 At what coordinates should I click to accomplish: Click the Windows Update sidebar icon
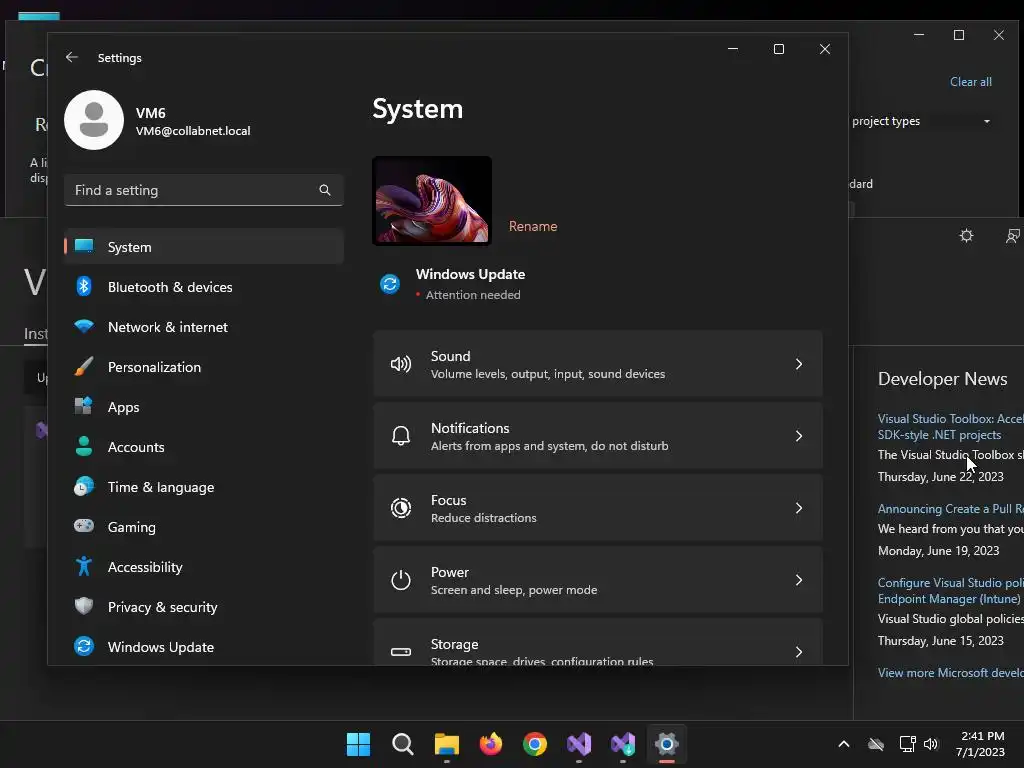(84, 646)
